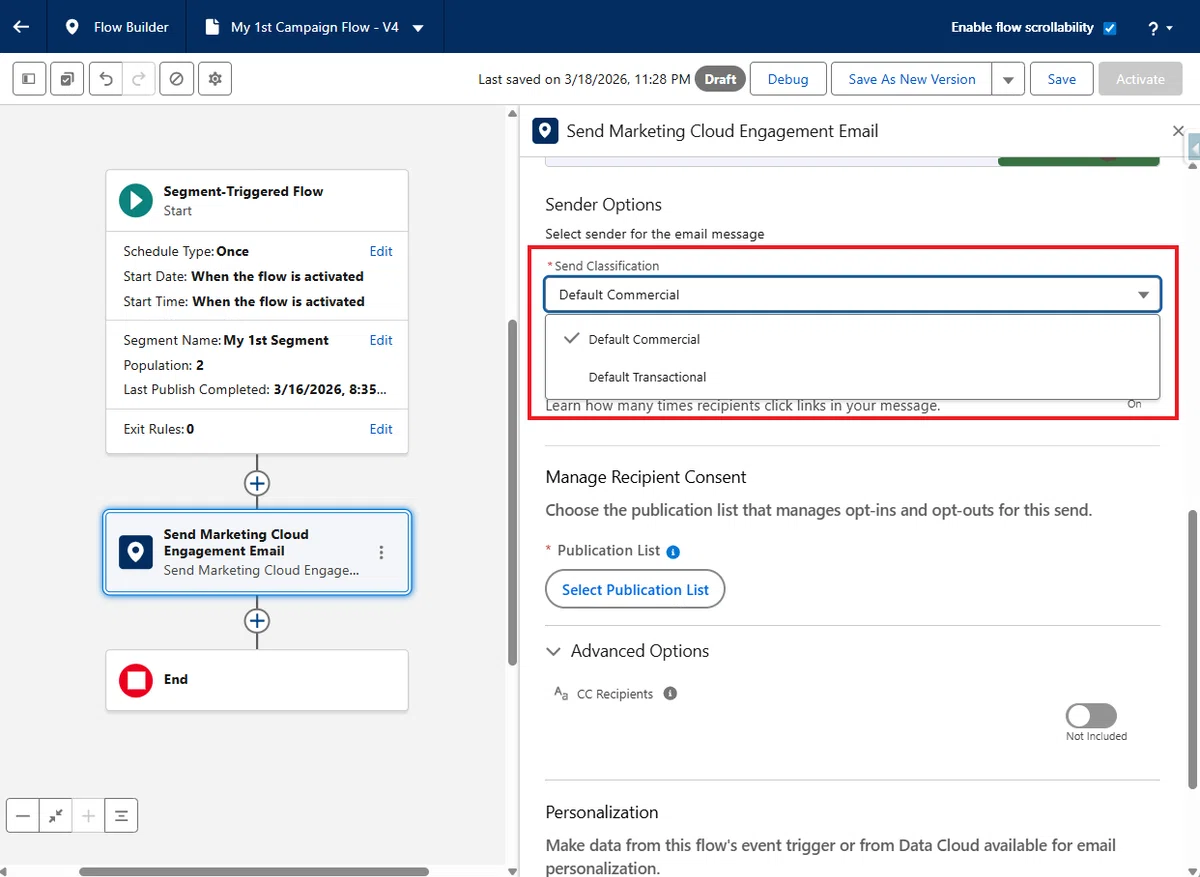Undo the last change
The height and width of the screenshot is (877, 1200).
click(105, 79)
